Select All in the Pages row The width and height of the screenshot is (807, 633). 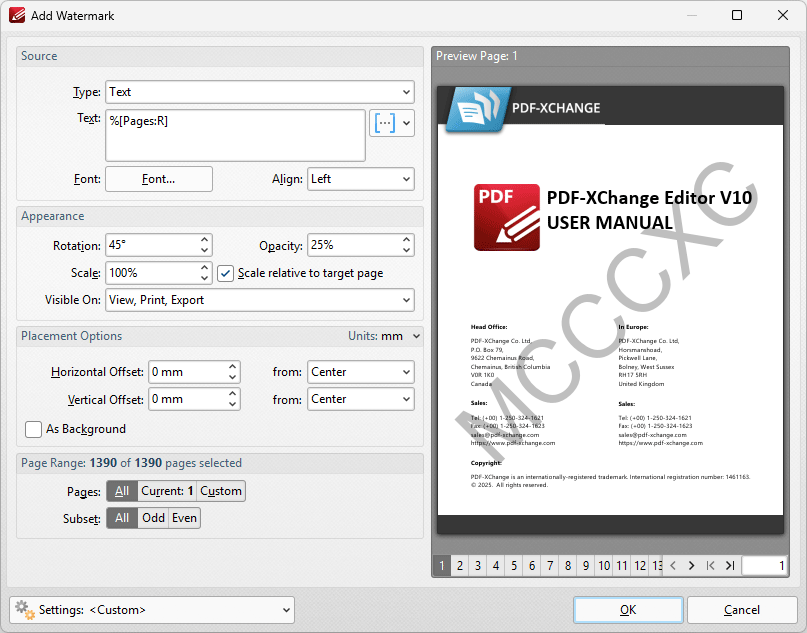tap(122, 491)
